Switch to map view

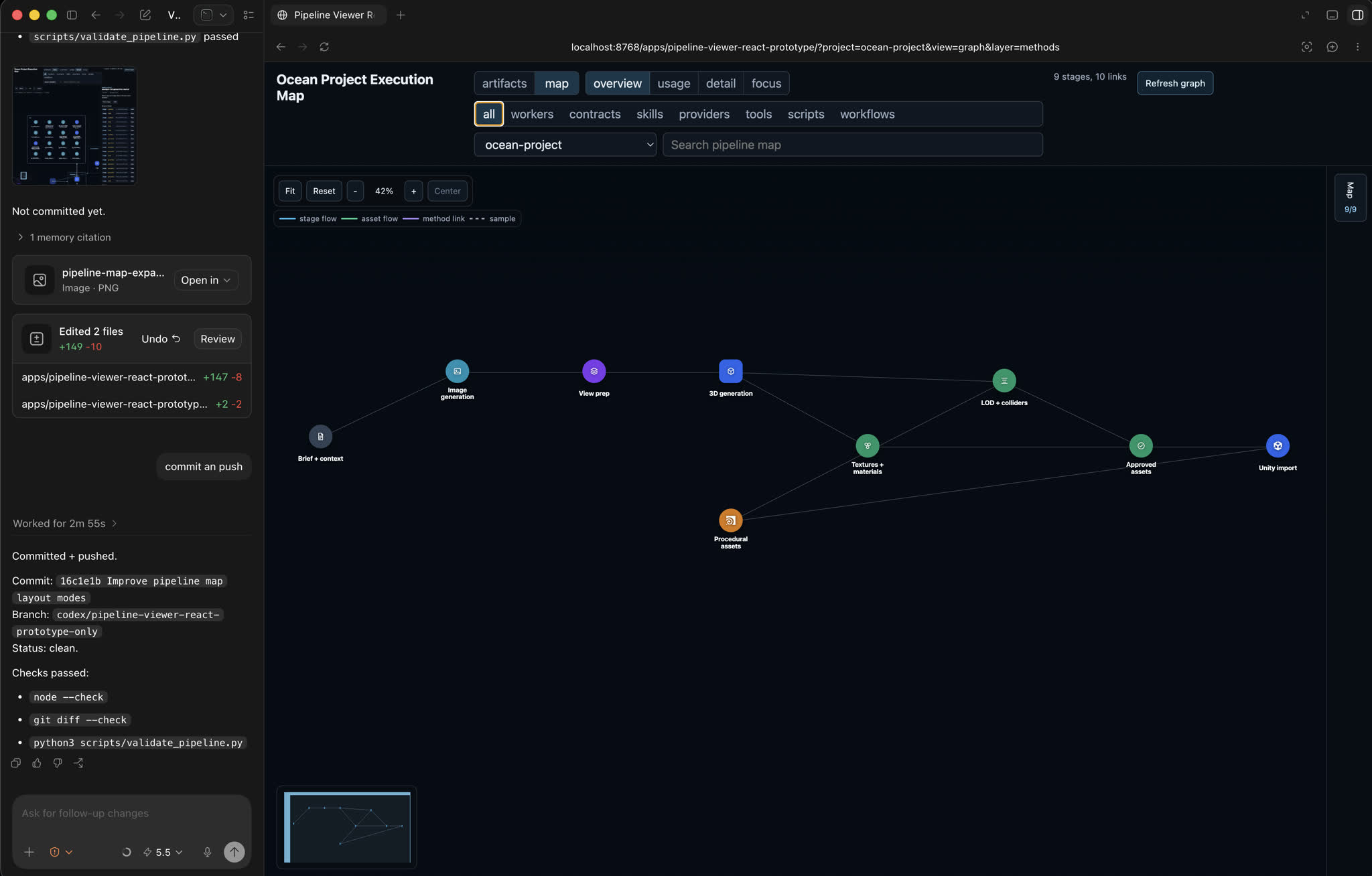point(556,83)
